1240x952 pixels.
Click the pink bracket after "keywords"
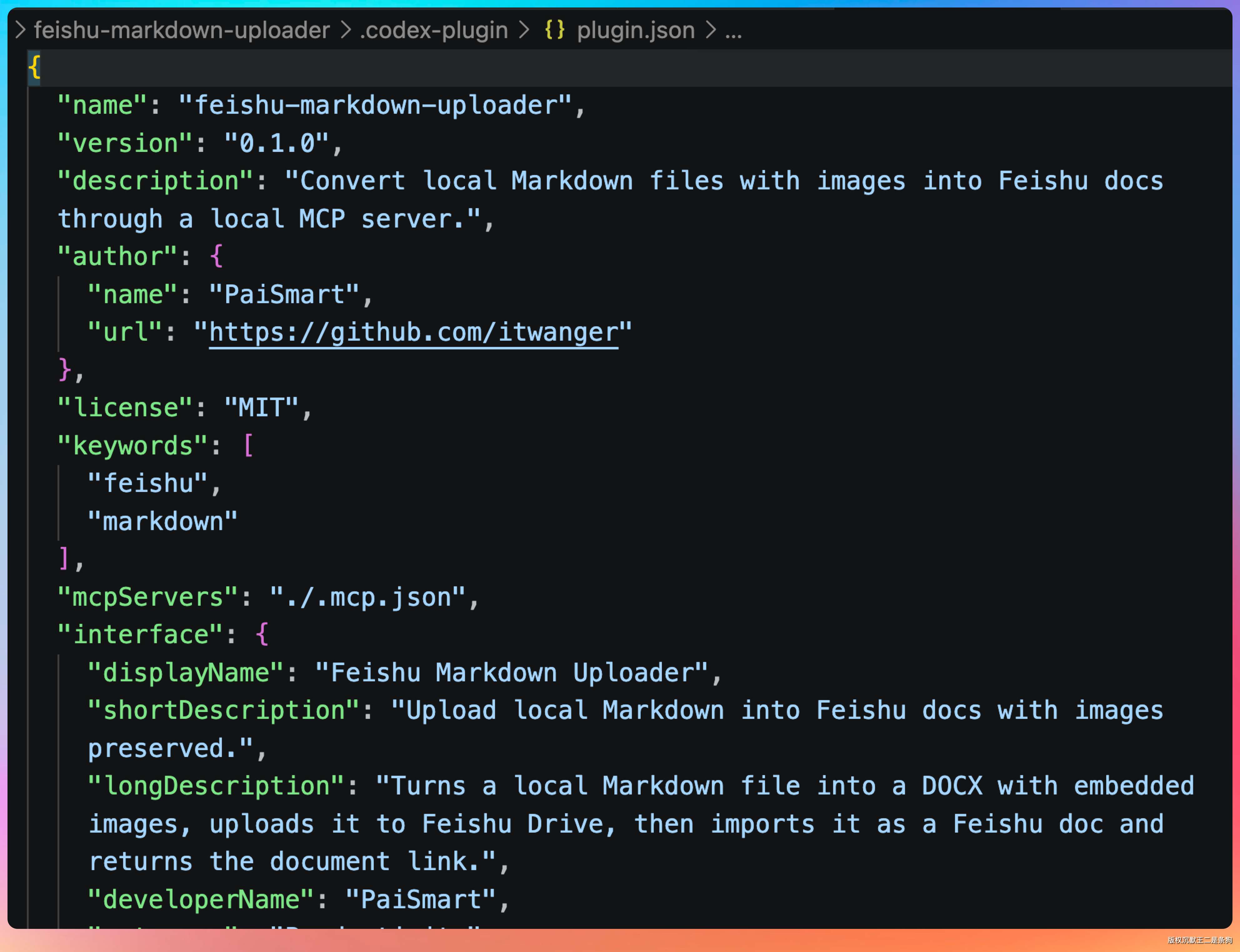[x=248, y=445]
